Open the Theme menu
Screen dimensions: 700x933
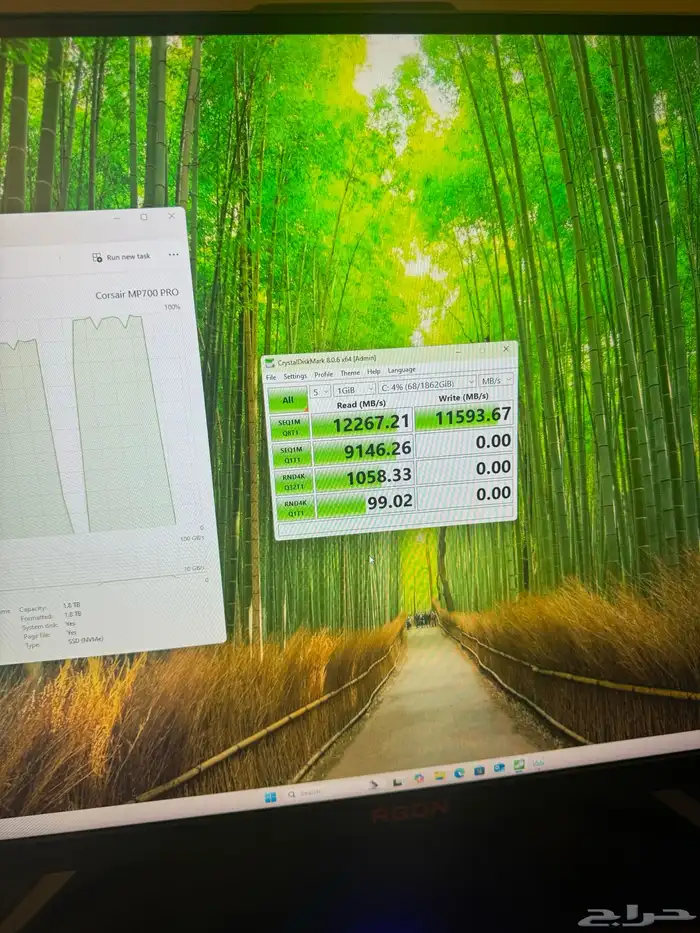[x=350, y=373]
